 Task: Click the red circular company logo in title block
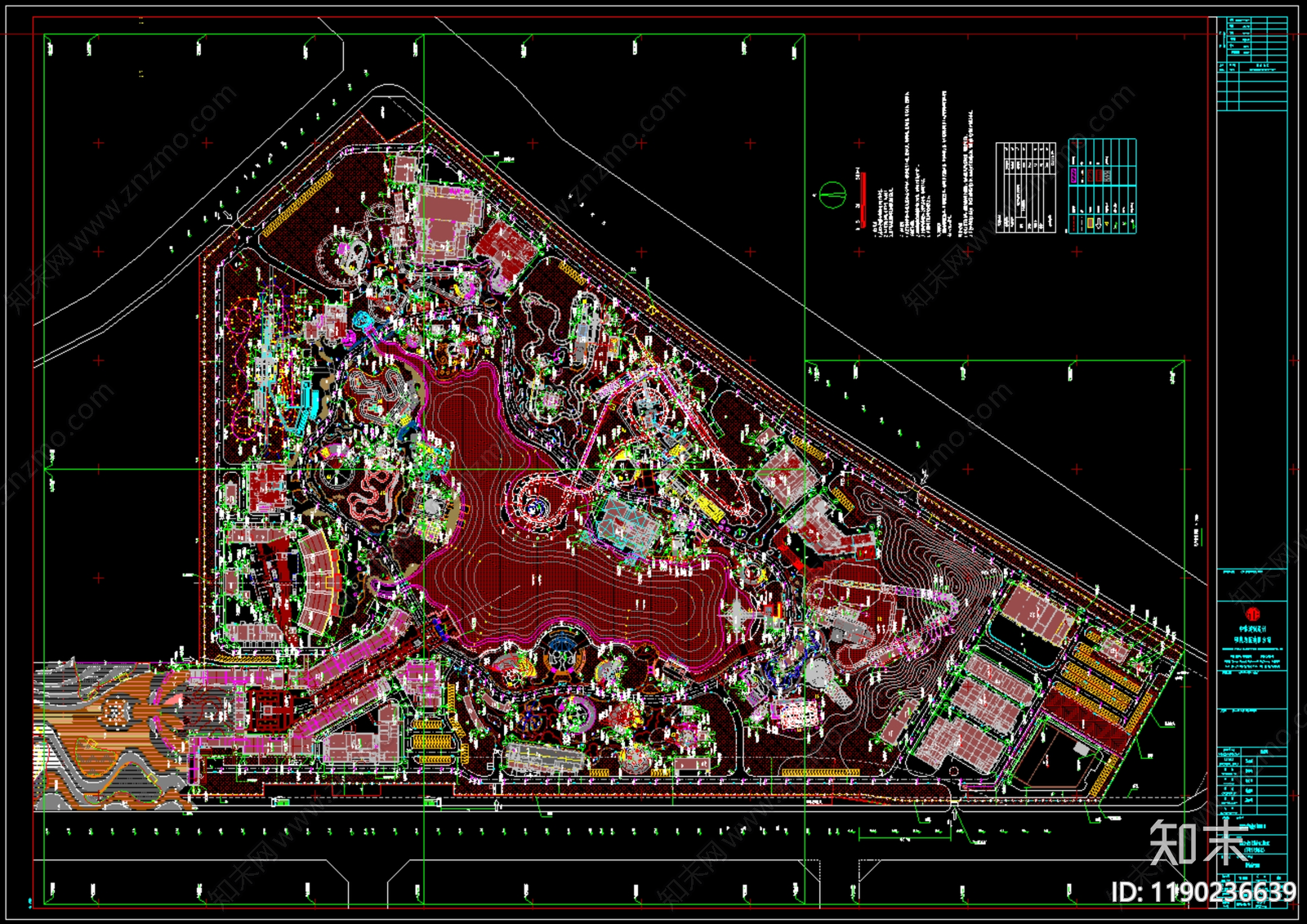[1252, 614]
